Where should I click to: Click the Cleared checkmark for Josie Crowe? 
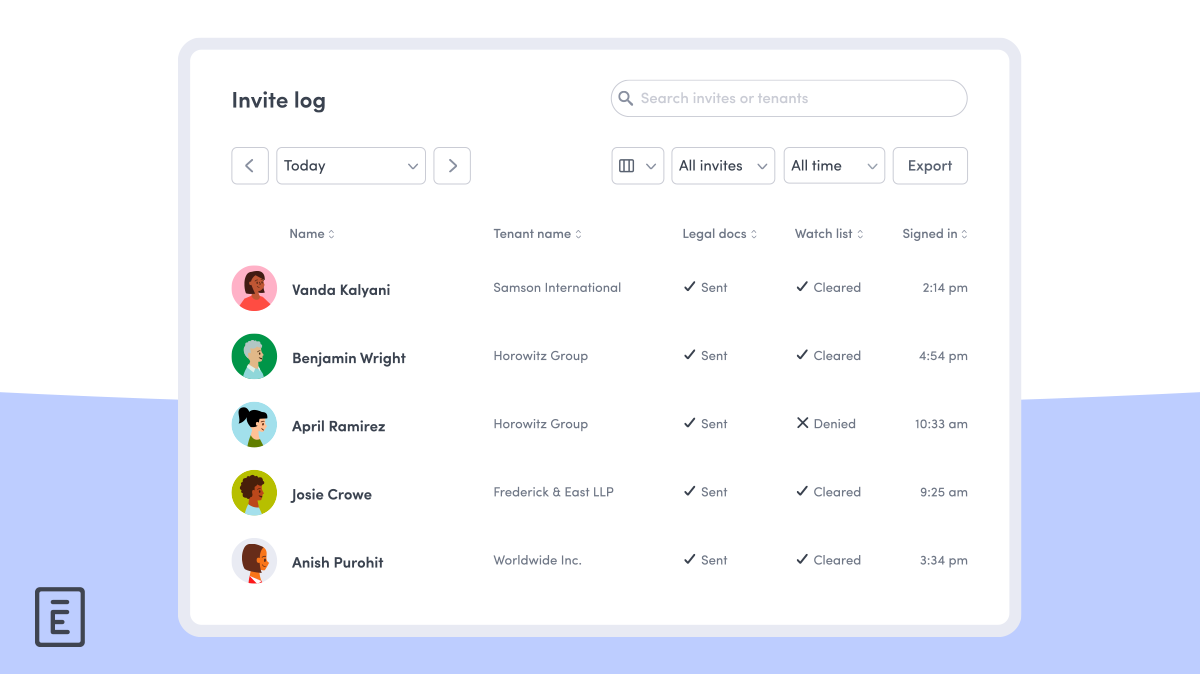click(x=802, y=491)
